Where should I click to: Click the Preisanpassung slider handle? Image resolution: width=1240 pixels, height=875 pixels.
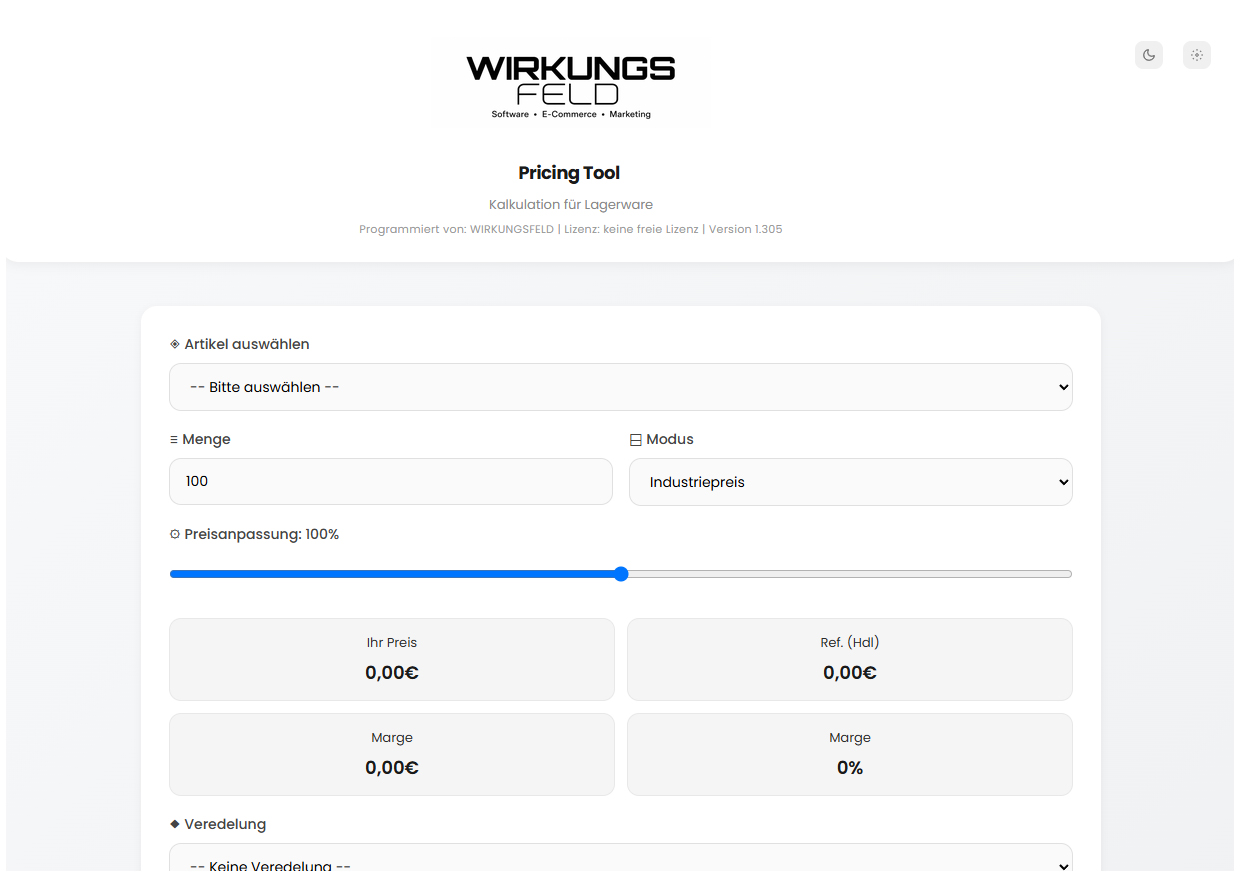pos(621,574)
